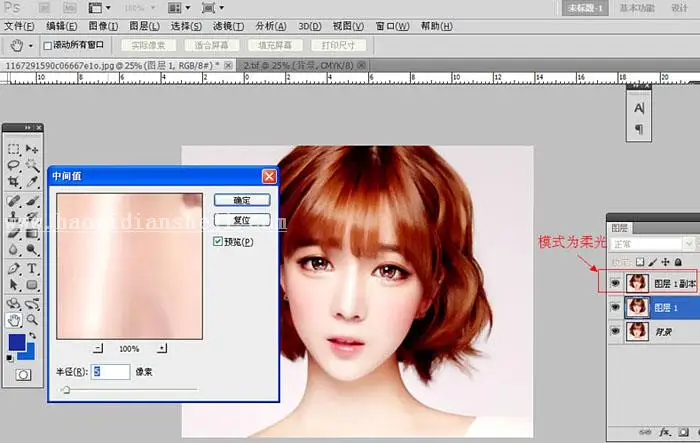Click lock image pixels brush icon
The height and width of the screenshot is (443, 700).
click(x=653, y=262)
